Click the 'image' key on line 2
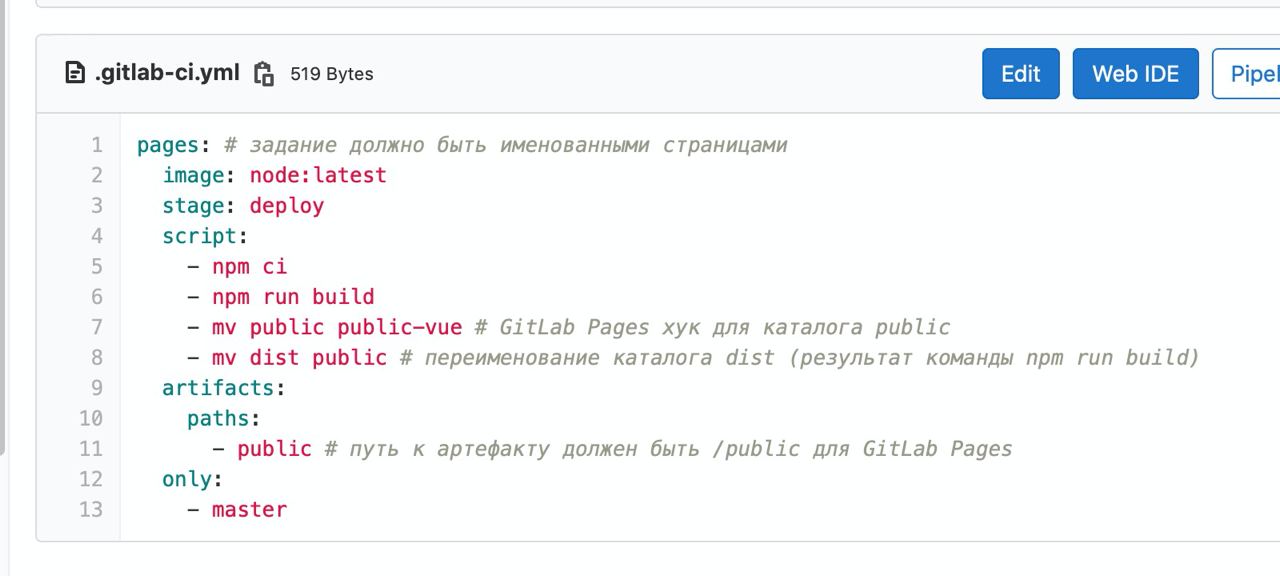 pyautogui.click(x=193, y=175)
